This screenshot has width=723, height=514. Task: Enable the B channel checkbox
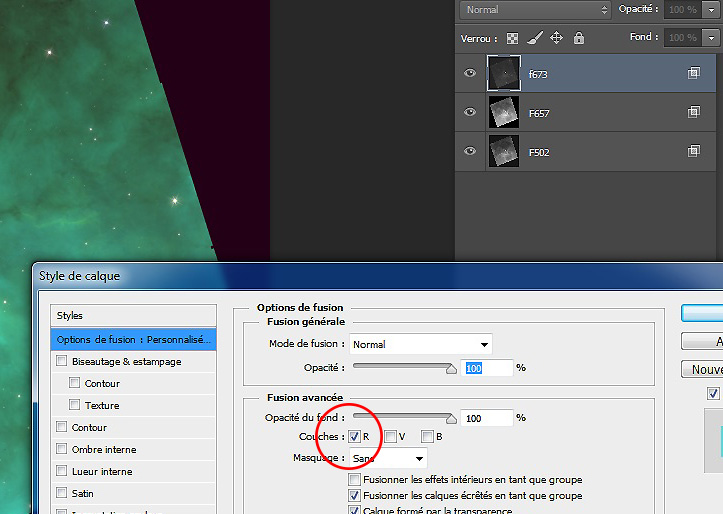427,436
